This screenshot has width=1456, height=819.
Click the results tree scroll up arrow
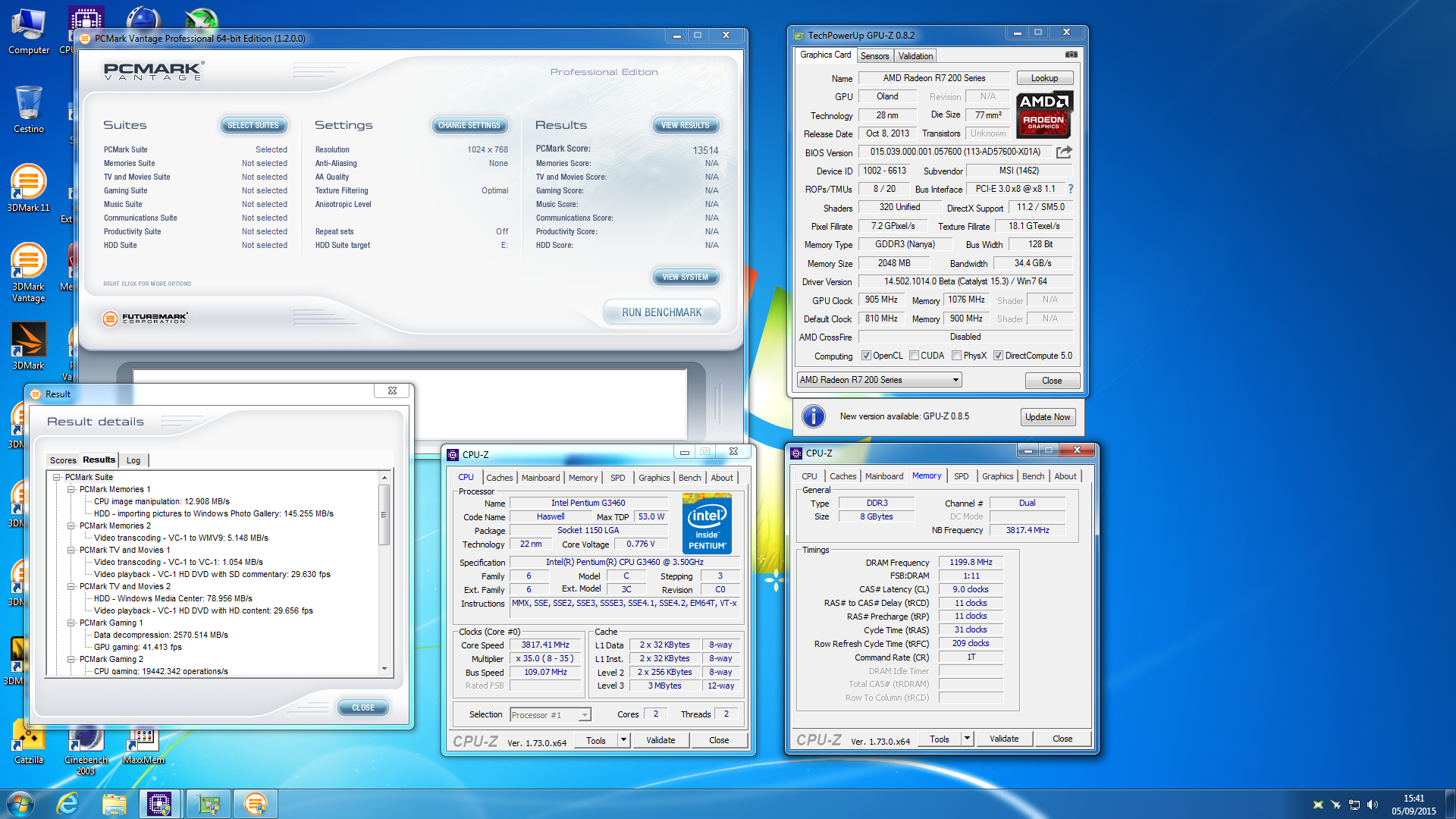pyautogui.click(x=384, y=478)
